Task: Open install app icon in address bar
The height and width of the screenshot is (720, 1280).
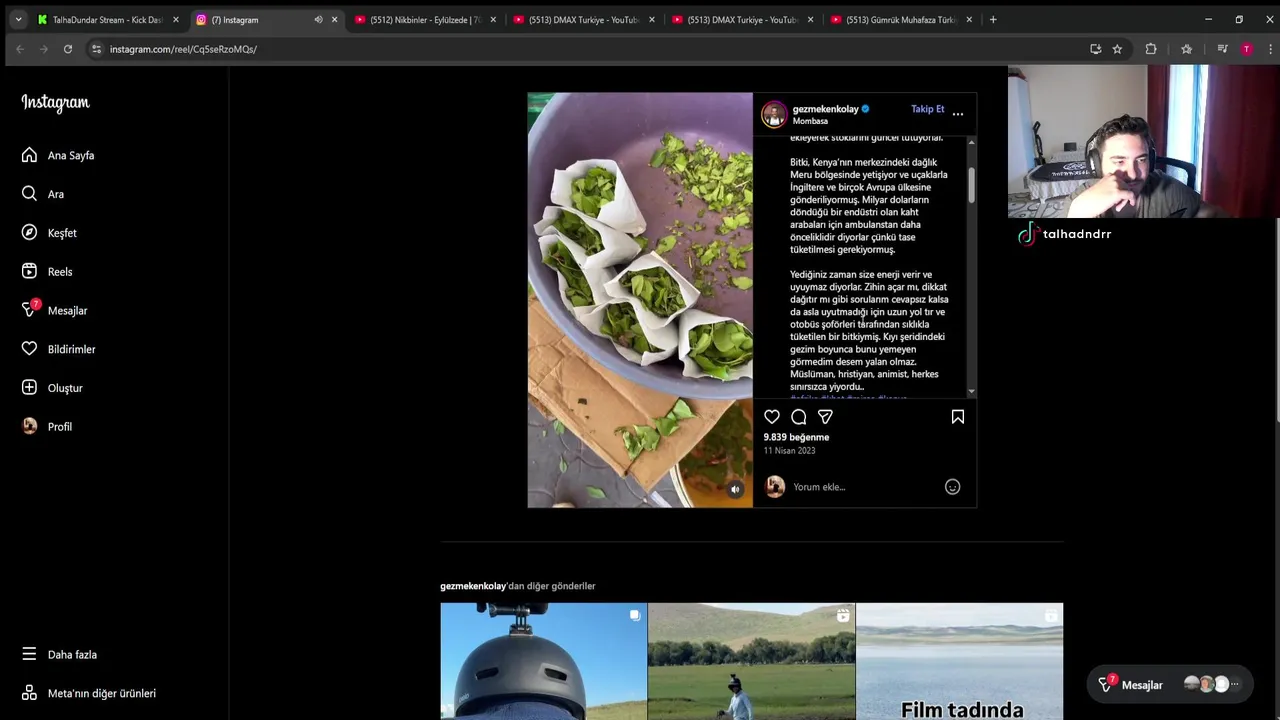Action: click(x=1096, y=49)
